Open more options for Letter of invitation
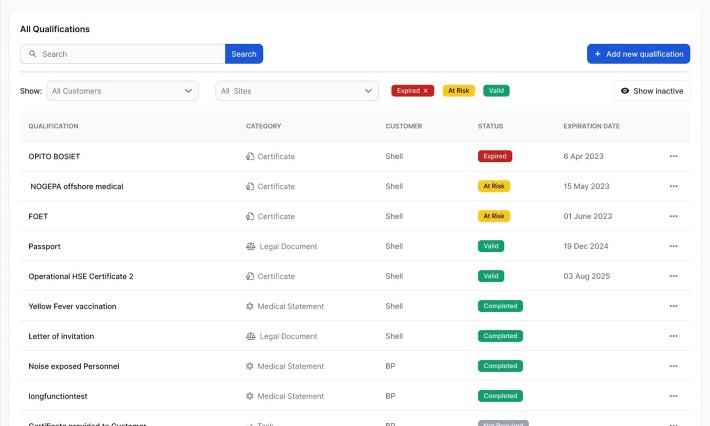 673,336
